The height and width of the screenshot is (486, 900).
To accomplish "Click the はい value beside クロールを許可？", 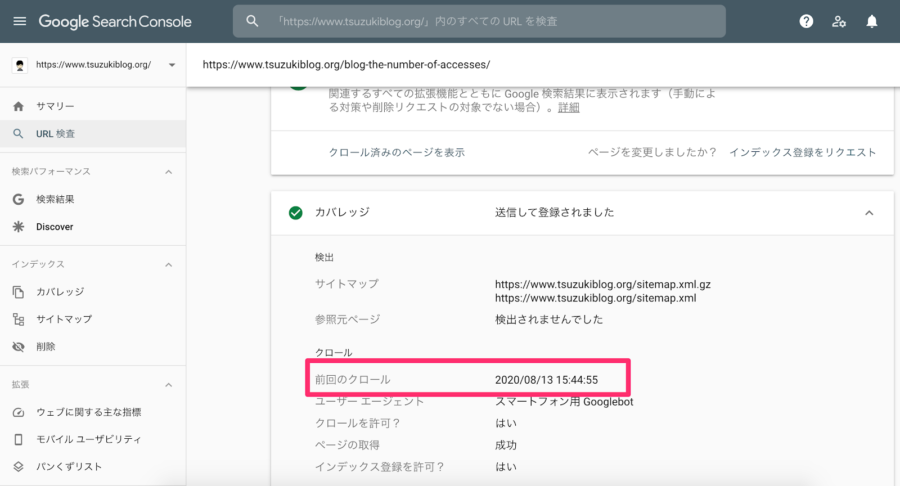I will [x=506, y=423].
